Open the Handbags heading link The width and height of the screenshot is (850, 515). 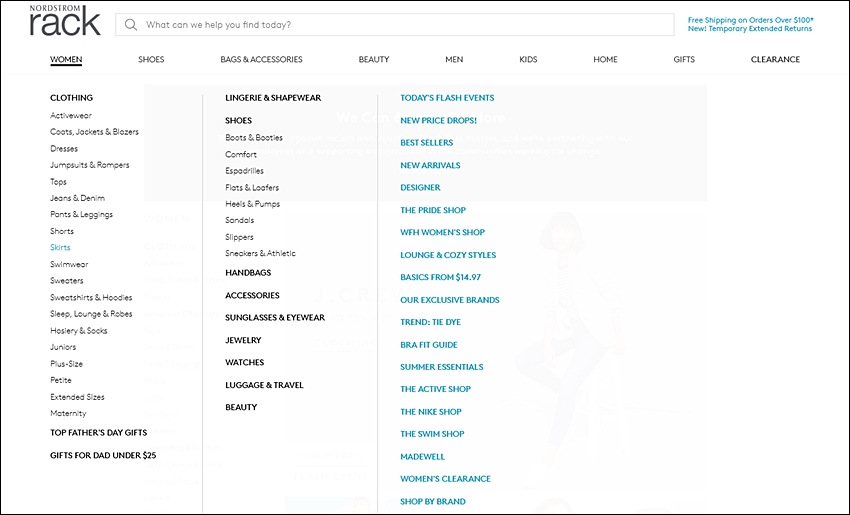click(x=248, y=273)
